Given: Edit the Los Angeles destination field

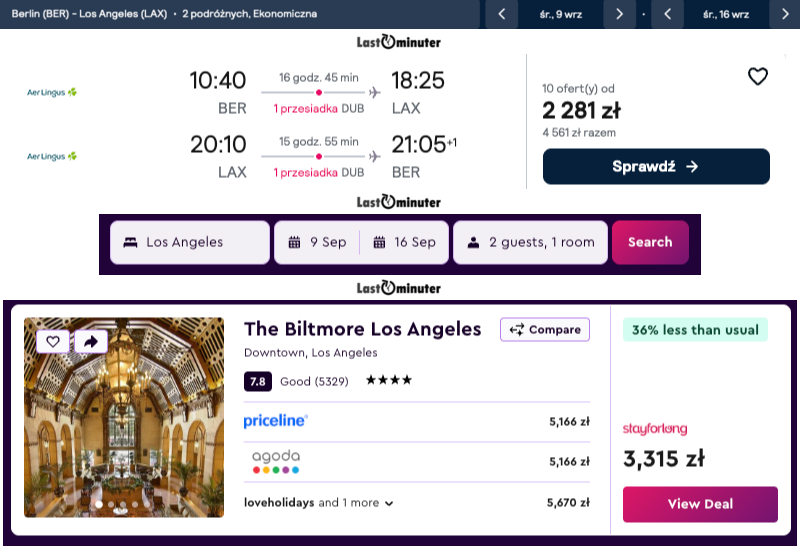Looking at the screenshot, I should (x=190, y=242).
